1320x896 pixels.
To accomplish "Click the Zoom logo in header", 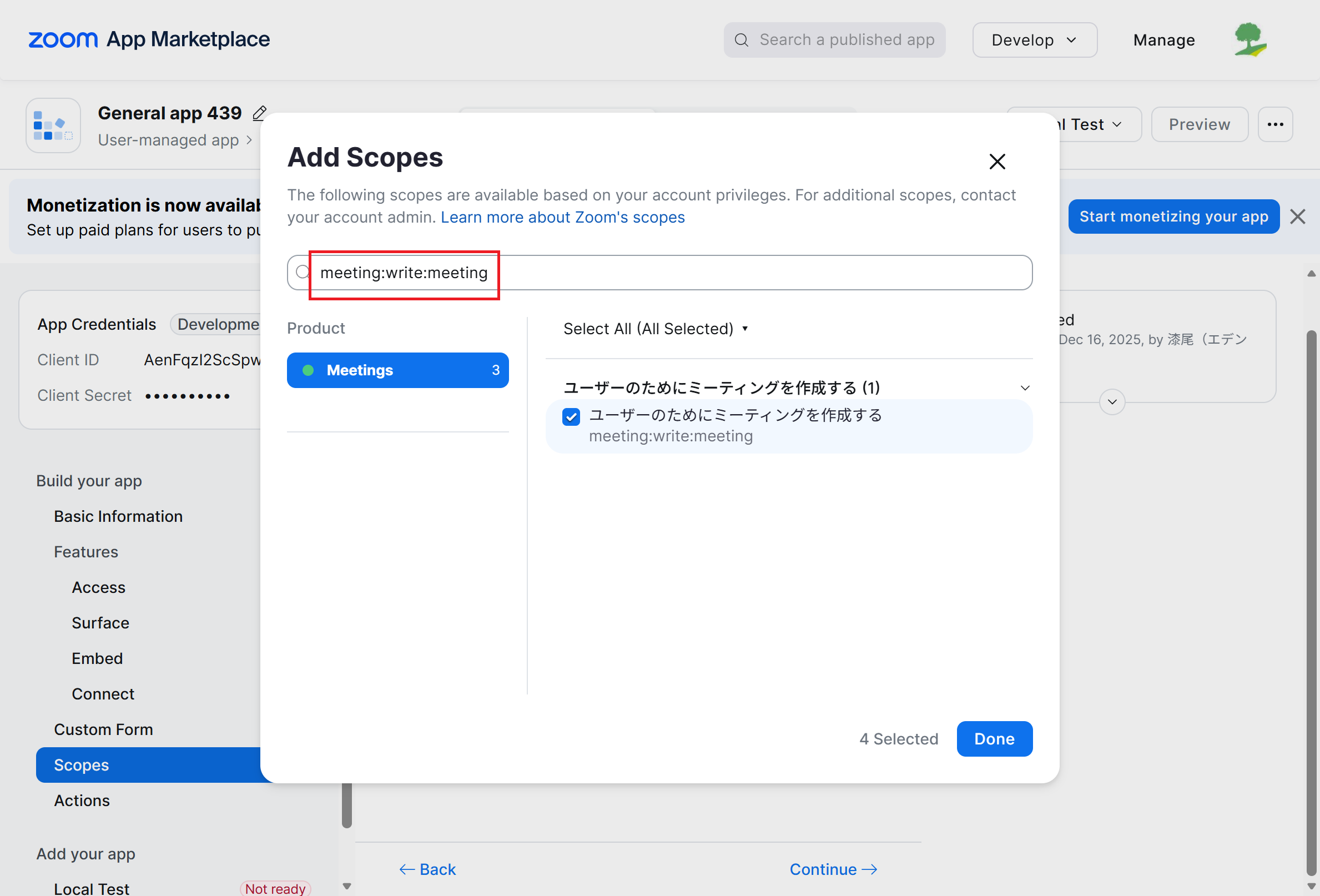I will point(63,40).
